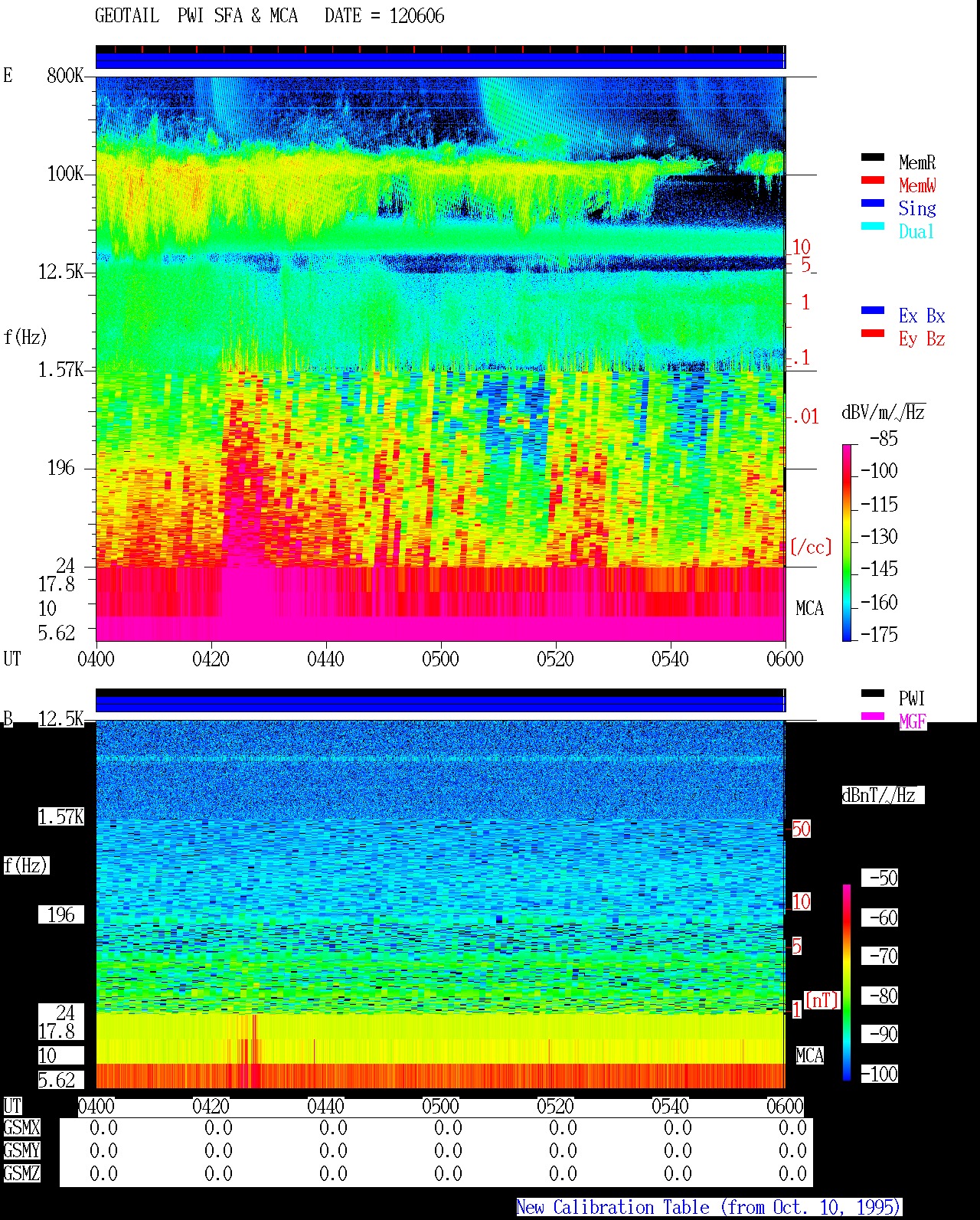This screenshot has width=980, height=1220.
Task: Click the GSMZ row label
Action: [21, 1173]
